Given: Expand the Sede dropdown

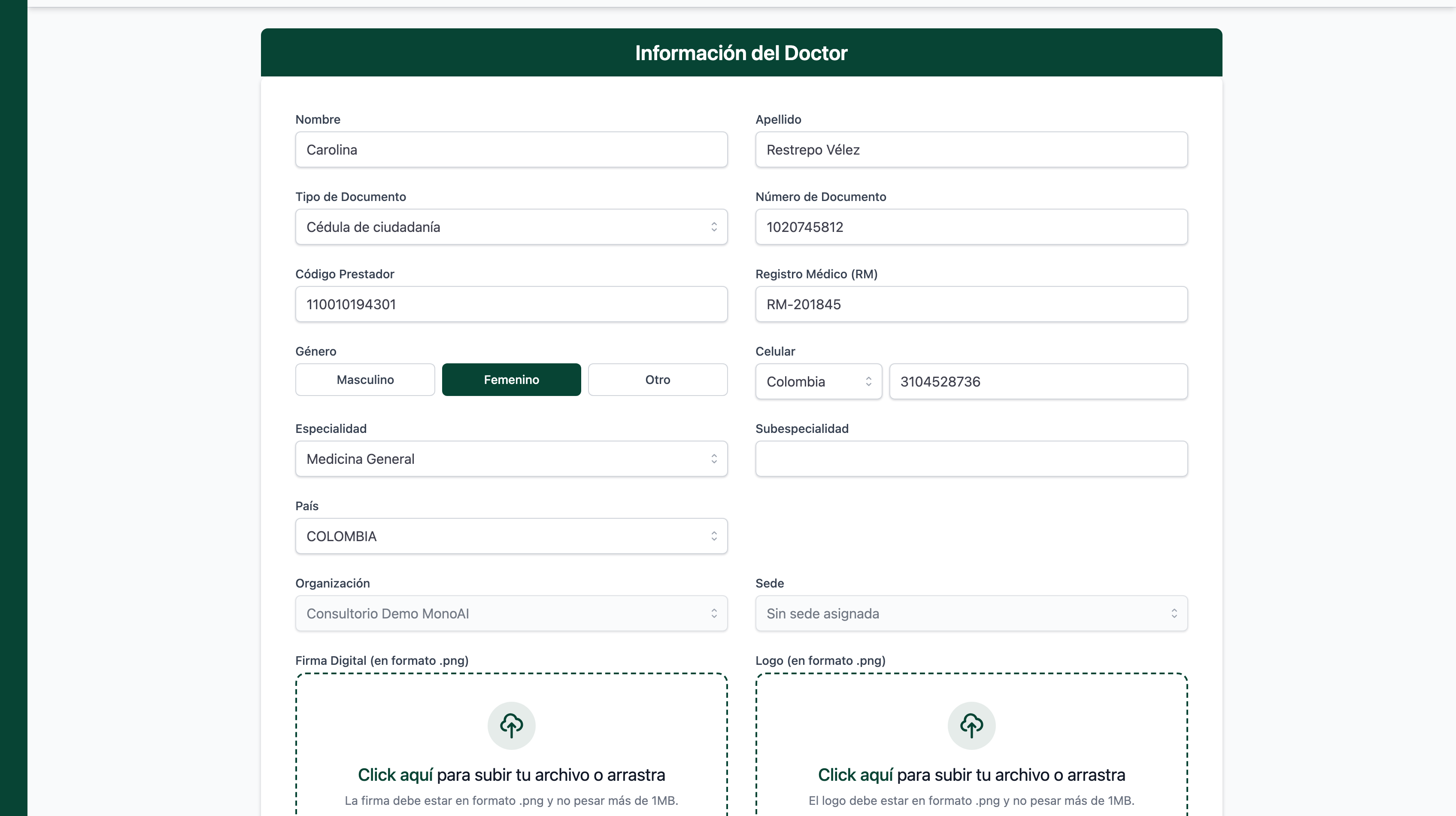Looking at the screenshot, I should coord(971,614).
